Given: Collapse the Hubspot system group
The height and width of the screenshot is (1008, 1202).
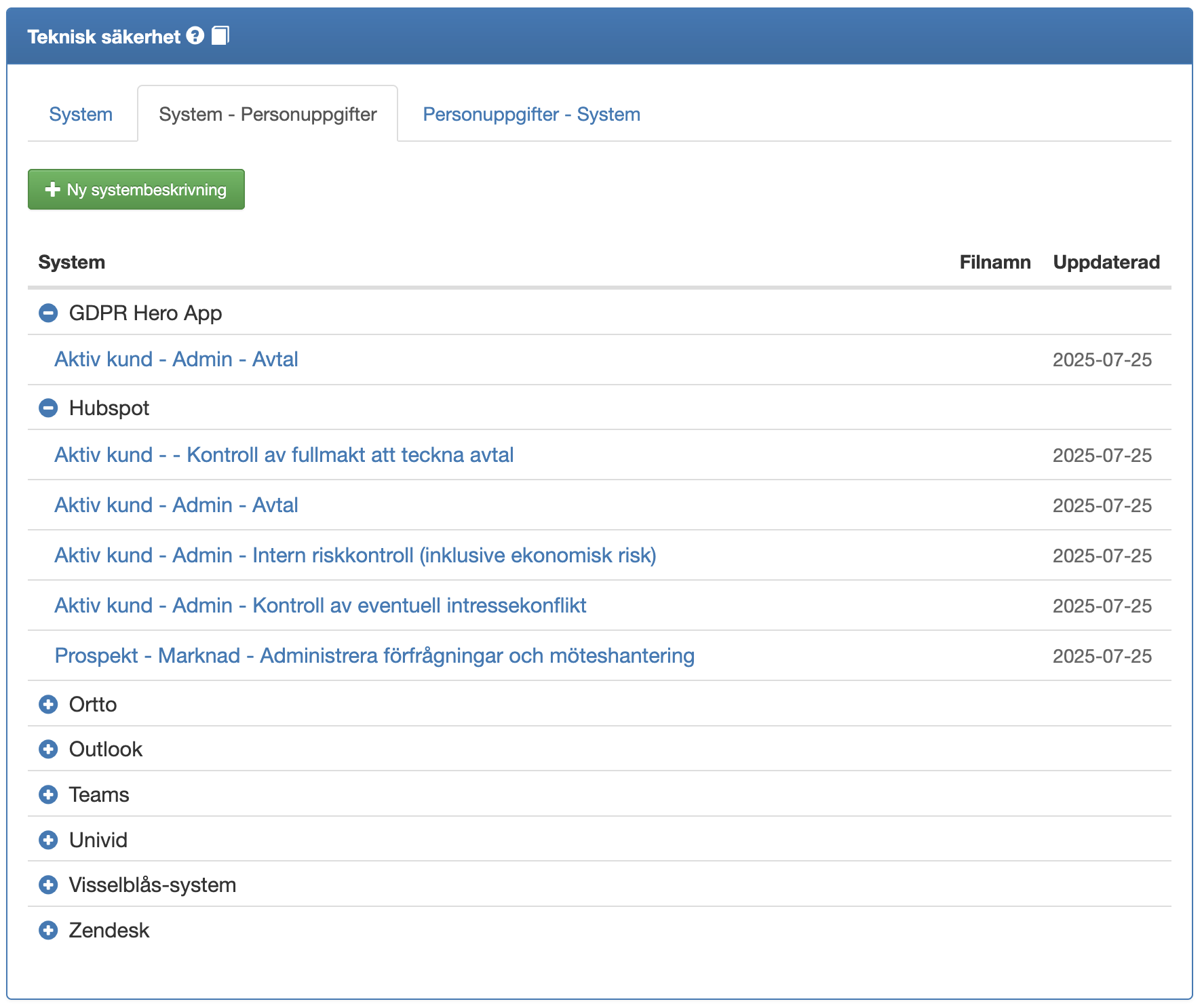Looking at the screenshot, I should coord(48,408).
